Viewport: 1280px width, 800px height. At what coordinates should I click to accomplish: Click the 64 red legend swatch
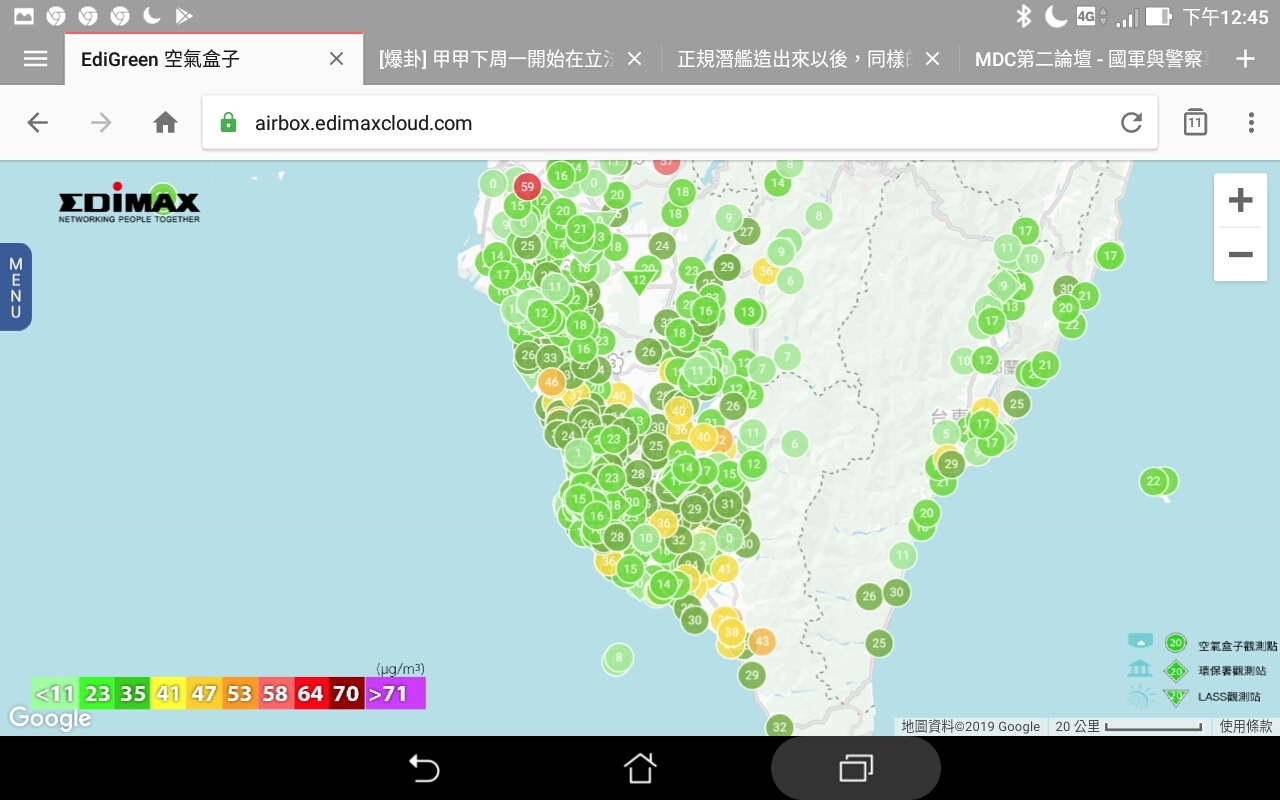pos(310,693)
